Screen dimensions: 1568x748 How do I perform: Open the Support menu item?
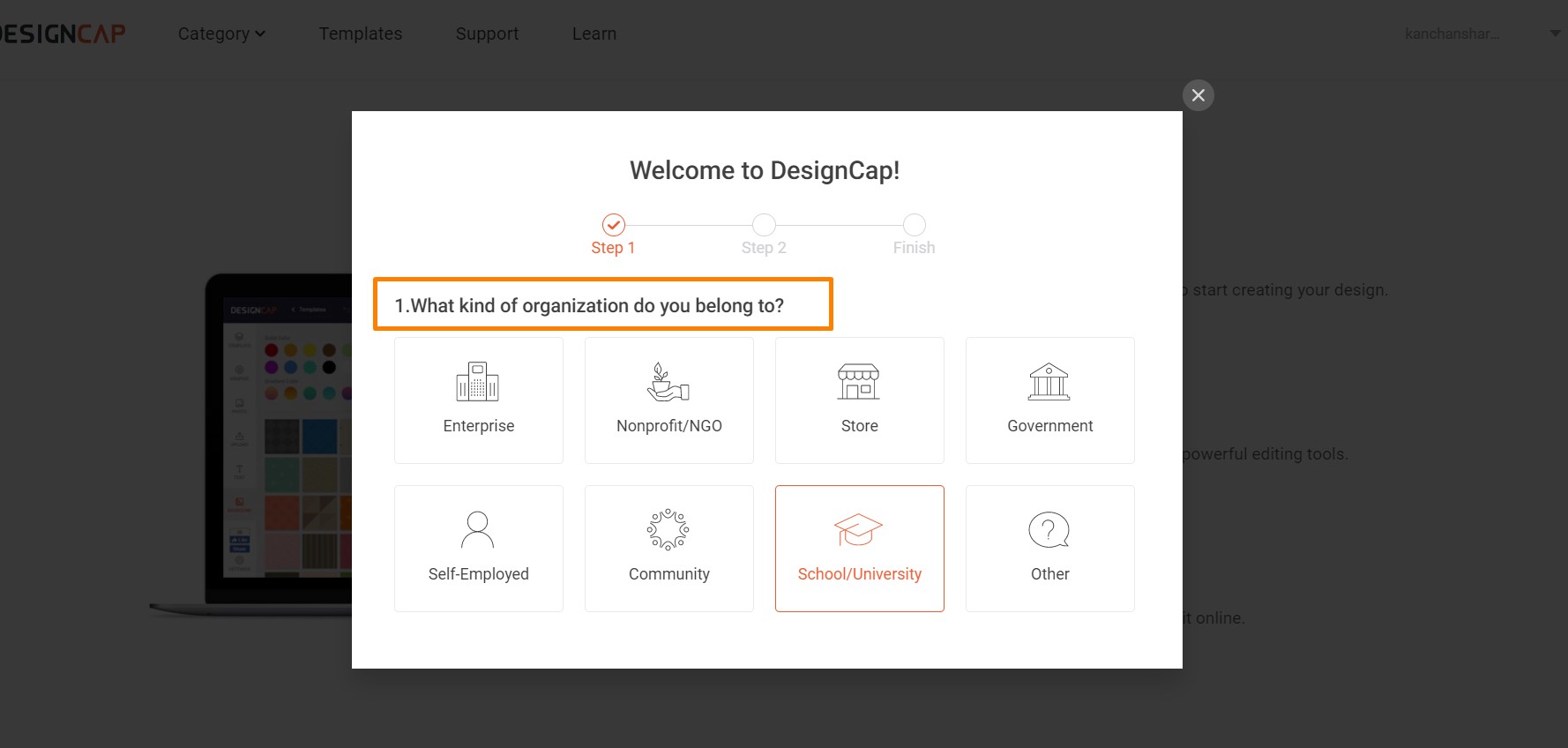pos(487,34)
